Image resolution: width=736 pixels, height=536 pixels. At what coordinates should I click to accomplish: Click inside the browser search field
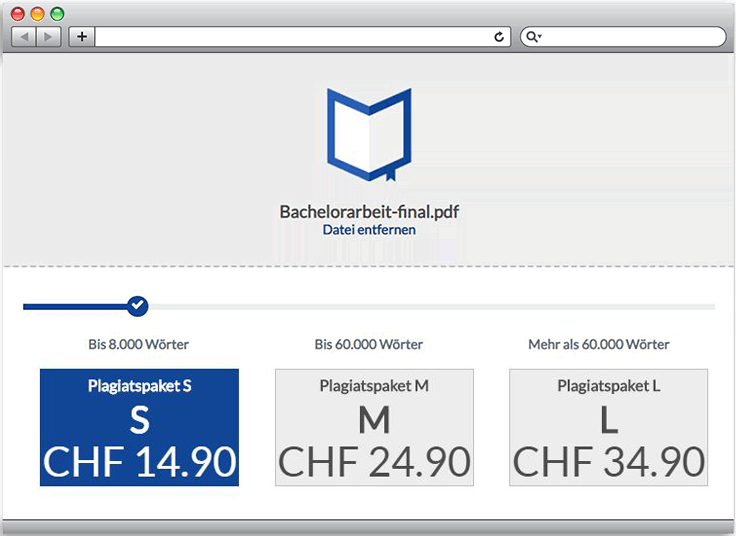tap(630, 37)
